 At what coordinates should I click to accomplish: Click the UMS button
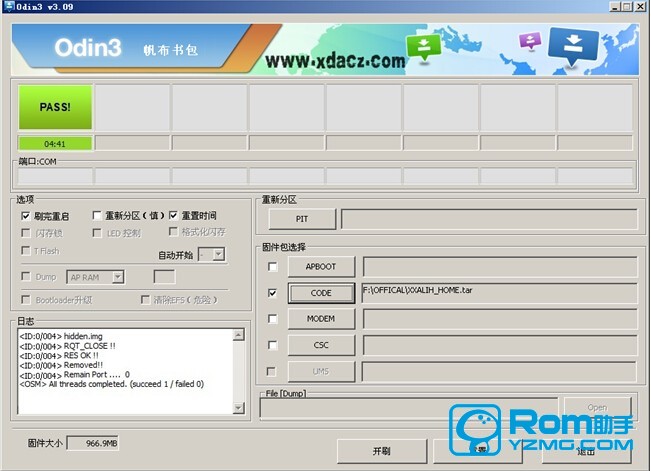[321, 371]
